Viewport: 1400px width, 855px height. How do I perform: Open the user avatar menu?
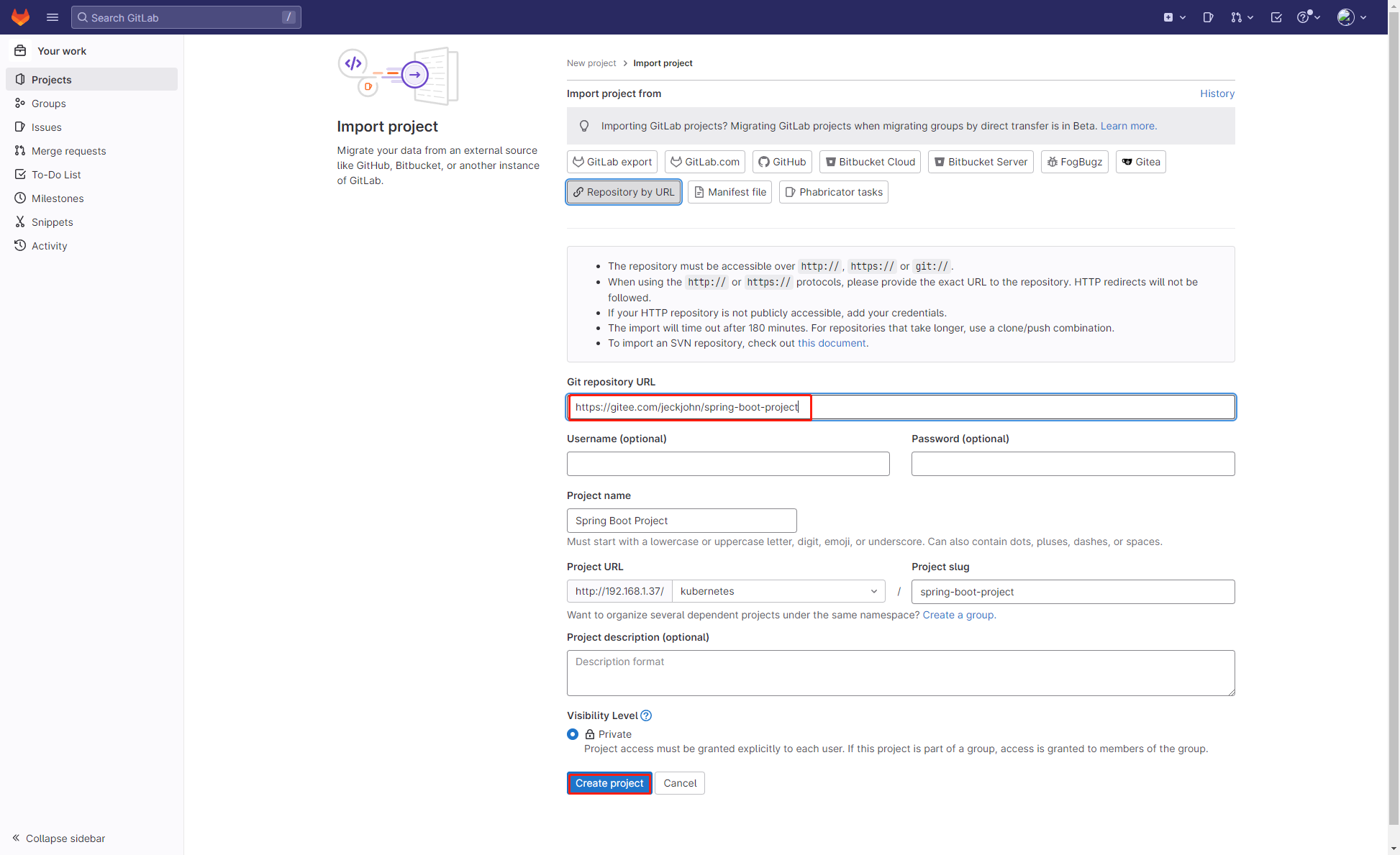coord(1352,17)
